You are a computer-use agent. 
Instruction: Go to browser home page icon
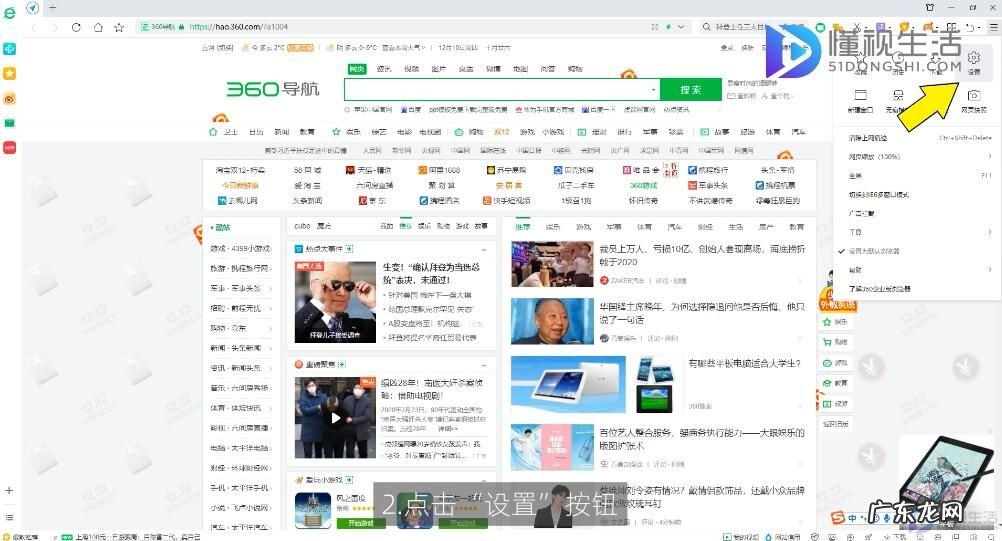[x=98, y=27]
